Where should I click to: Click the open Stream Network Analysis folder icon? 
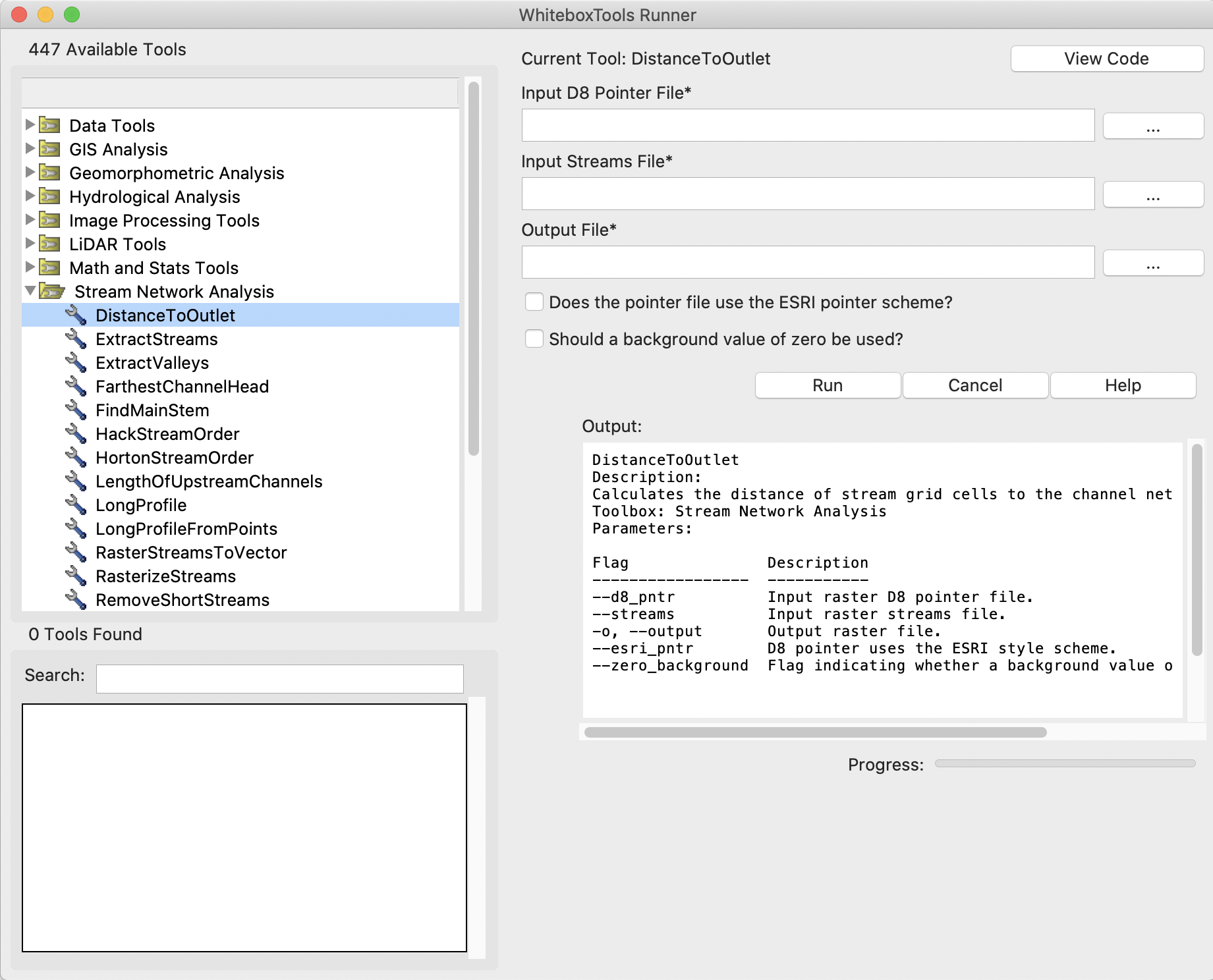point(52,291)
